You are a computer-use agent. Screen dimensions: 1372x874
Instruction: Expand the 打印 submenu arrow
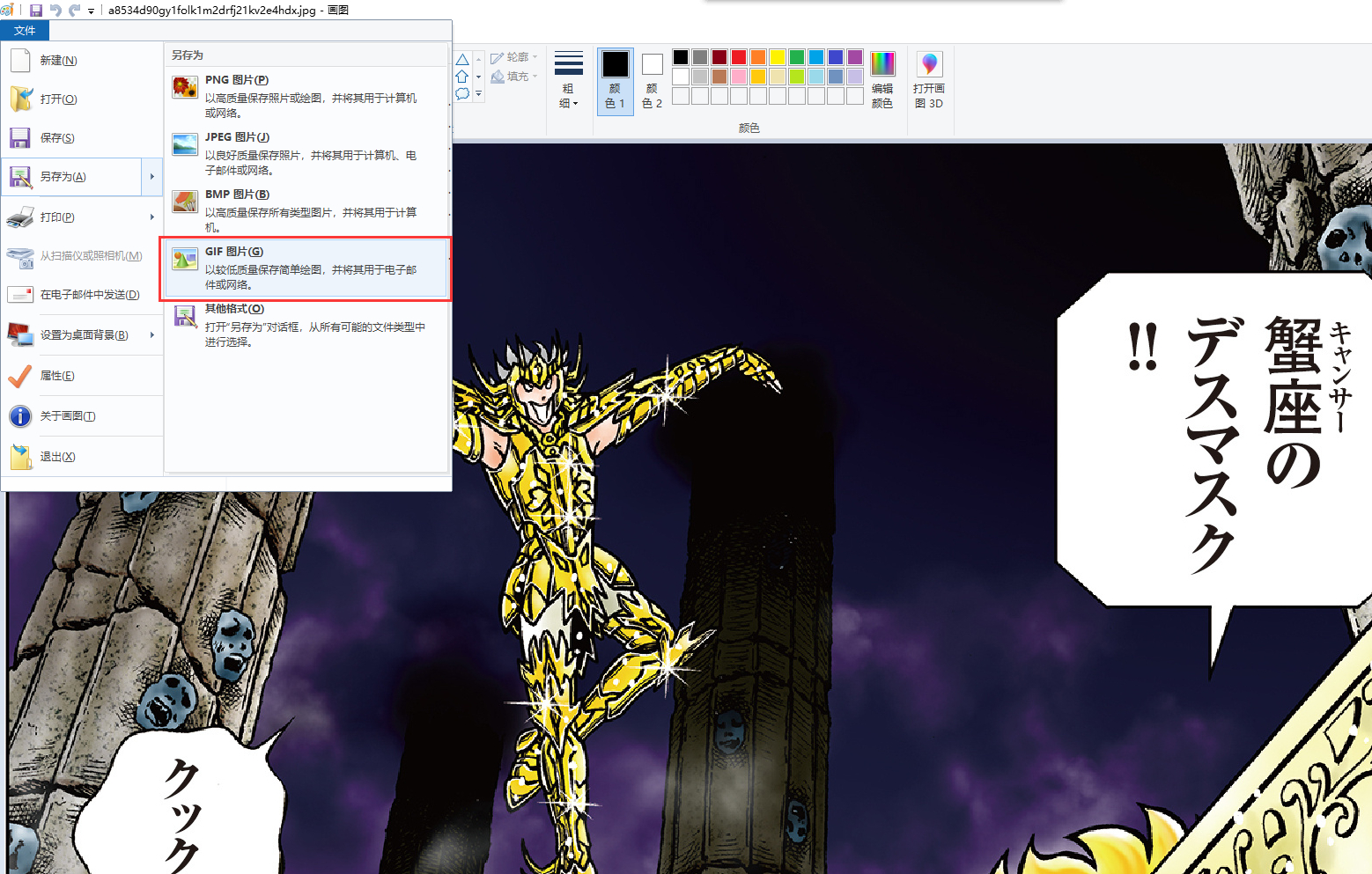click(152, 217)
